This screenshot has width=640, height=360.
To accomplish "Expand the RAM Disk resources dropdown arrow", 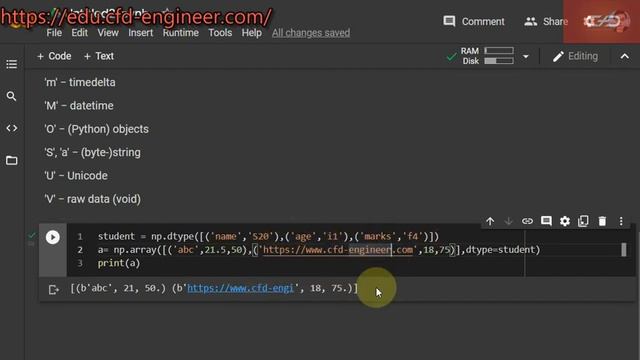I will [x=526, y=56].
